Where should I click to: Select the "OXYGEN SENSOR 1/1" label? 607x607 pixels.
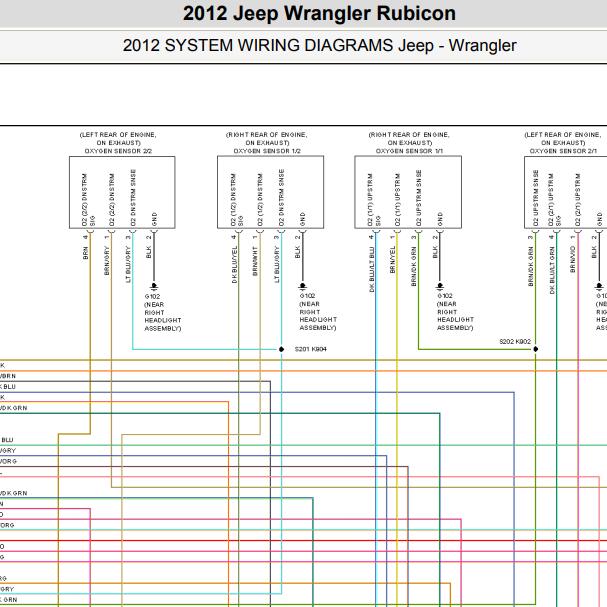pos(409,151)
